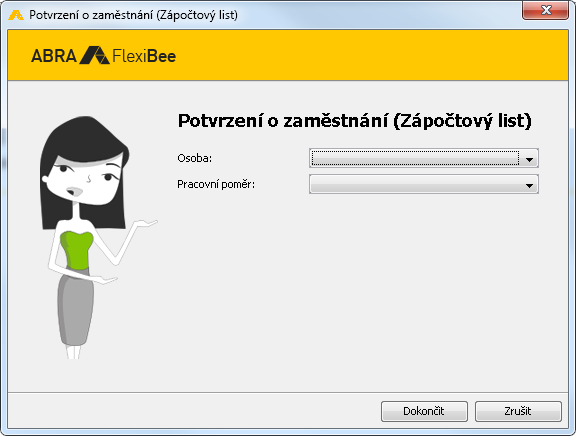
Task: Click the ABRA text in the logo
Action: click(54, 56)
